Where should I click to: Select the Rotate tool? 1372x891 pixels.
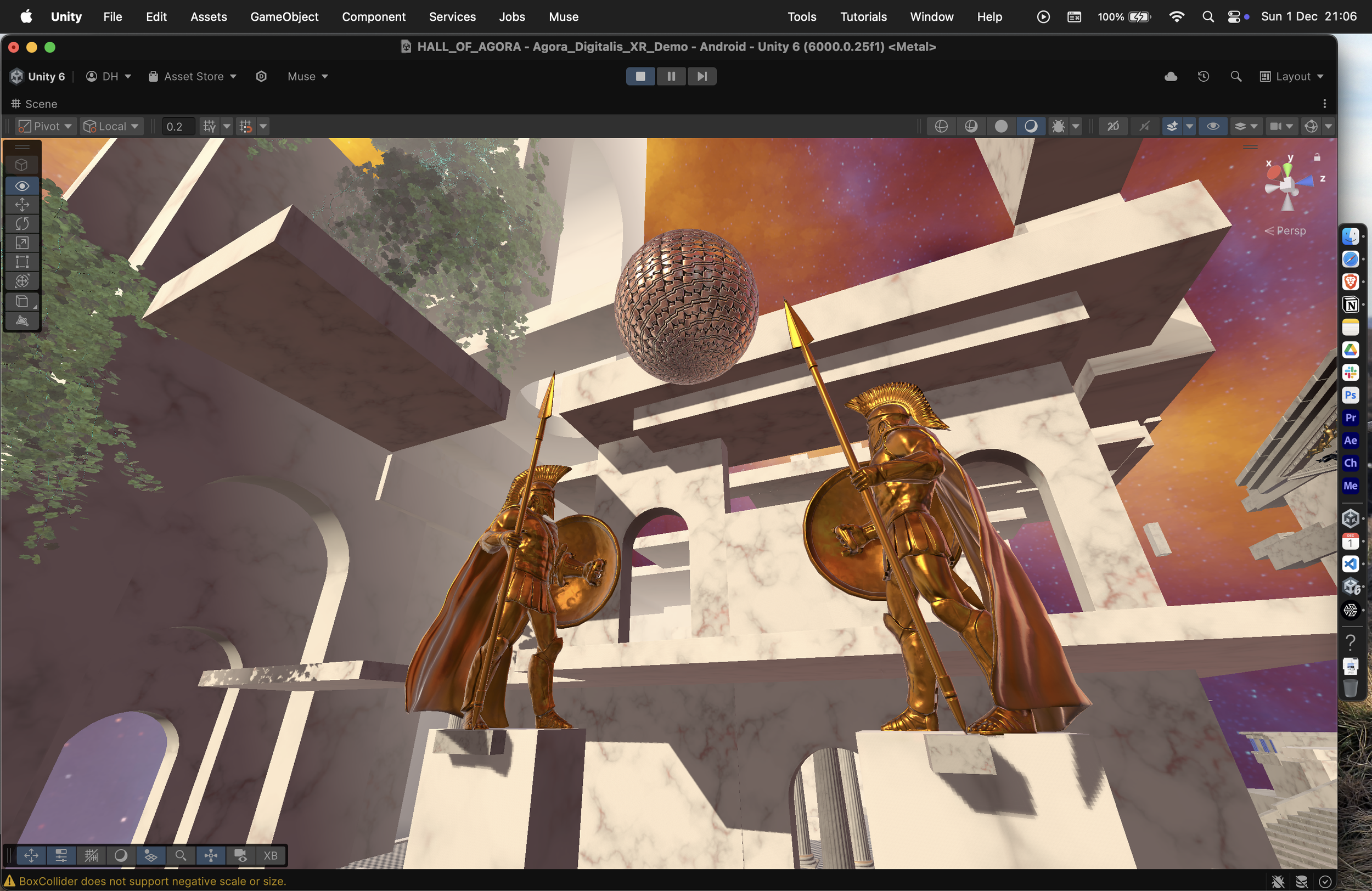(22, 224)
